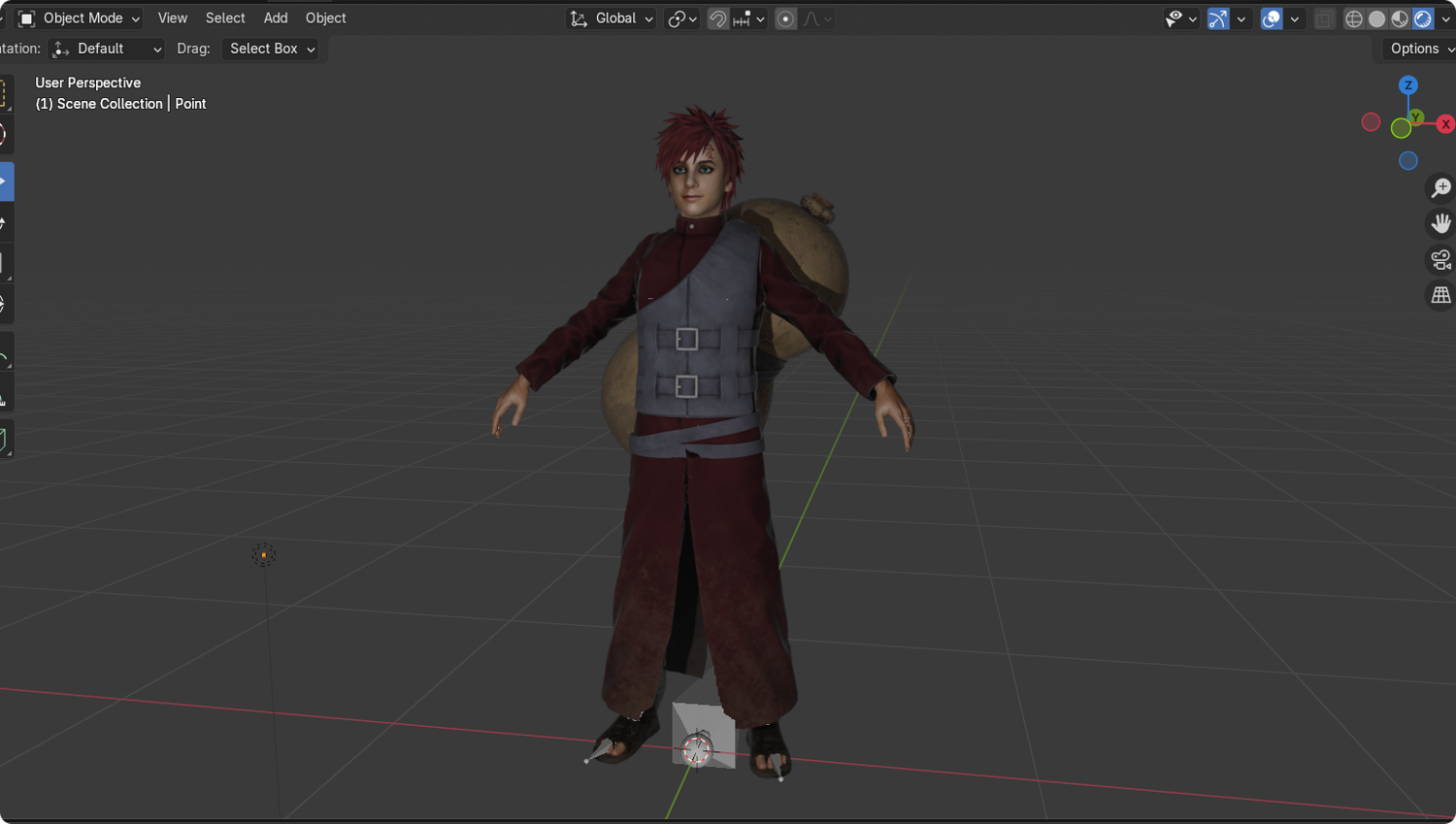
Task: Expand the overlays settings arrow
Action: 1294,18
